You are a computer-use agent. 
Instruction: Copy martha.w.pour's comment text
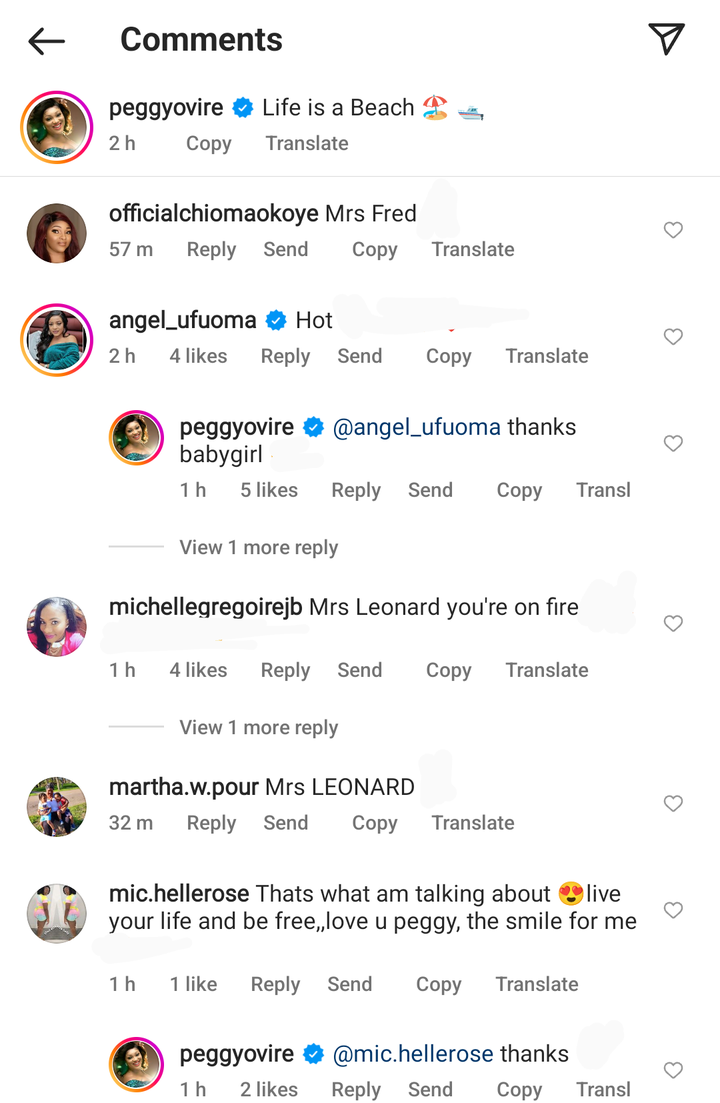(x=374, y=824)
